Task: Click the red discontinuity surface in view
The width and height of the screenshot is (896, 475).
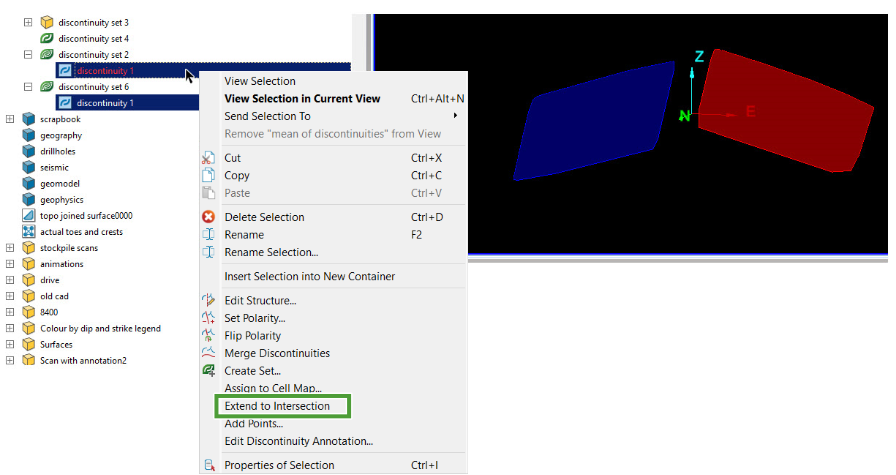Action: pyautogui.click(x=786, y=109)
